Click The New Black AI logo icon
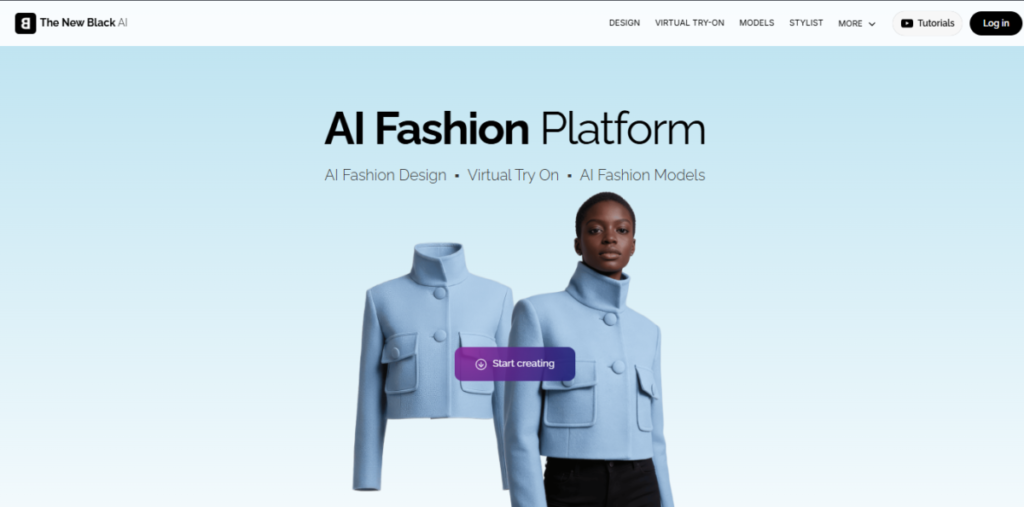The width and height of the screenshot is (1024, 507). [x=25, y=23]
